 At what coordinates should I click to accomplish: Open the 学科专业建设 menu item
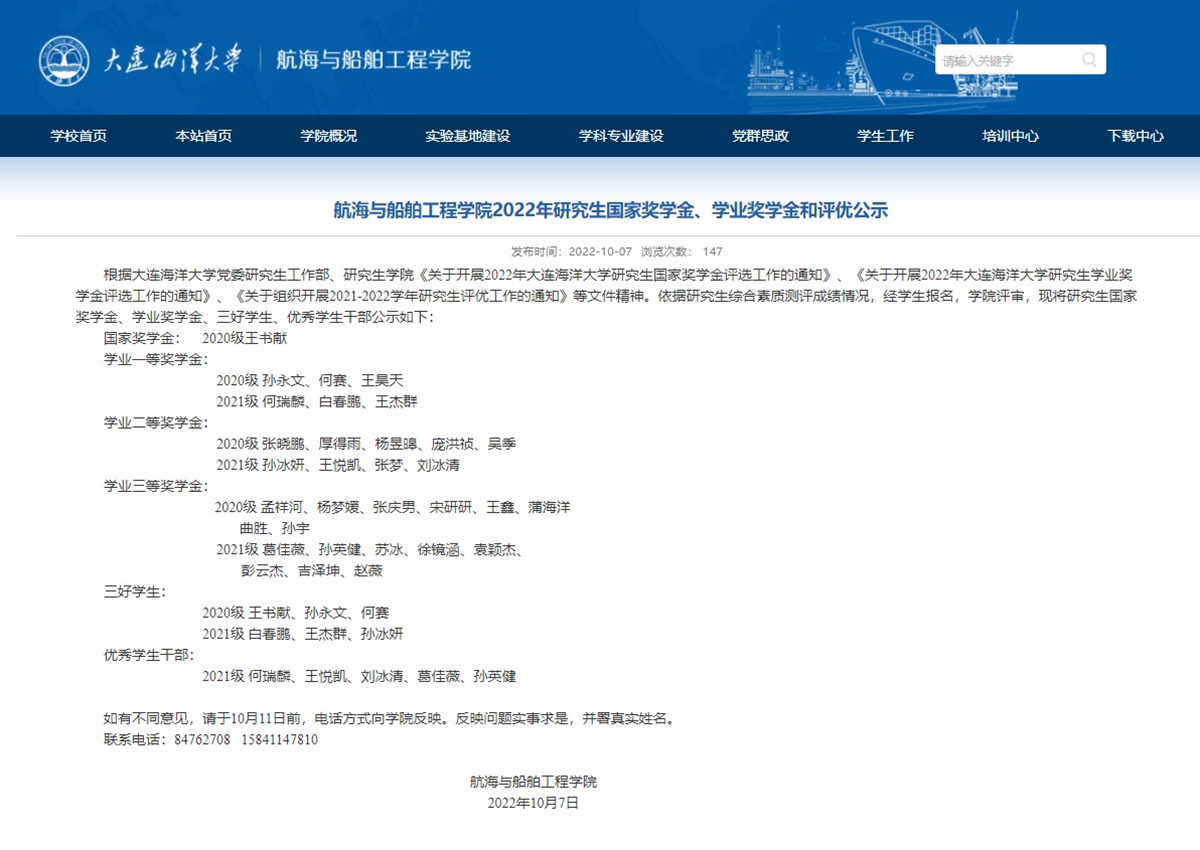pyautogui.click(x=621, y=136)
